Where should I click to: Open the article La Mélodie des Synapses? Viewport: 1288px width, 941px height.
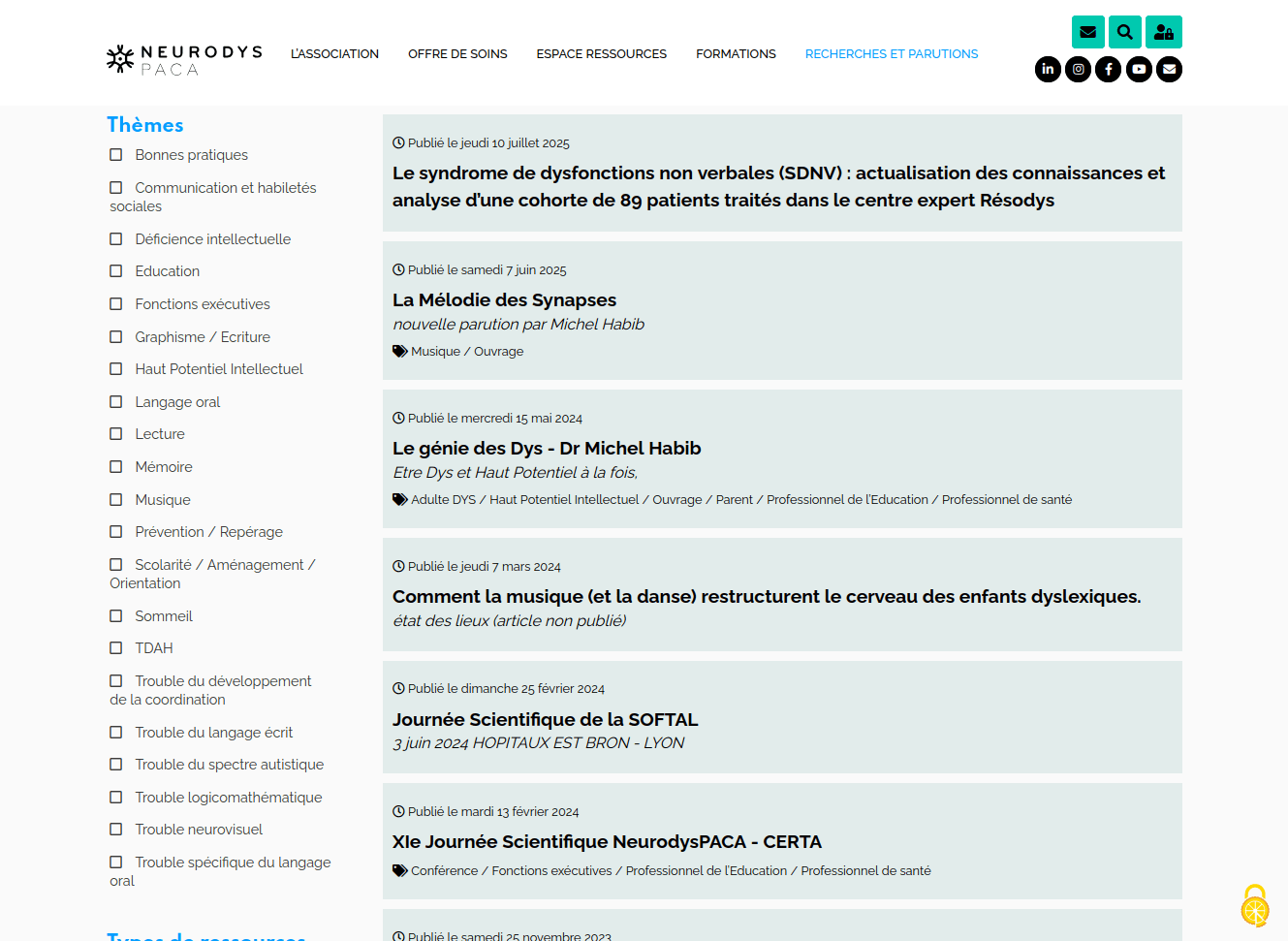pos(504,300)
